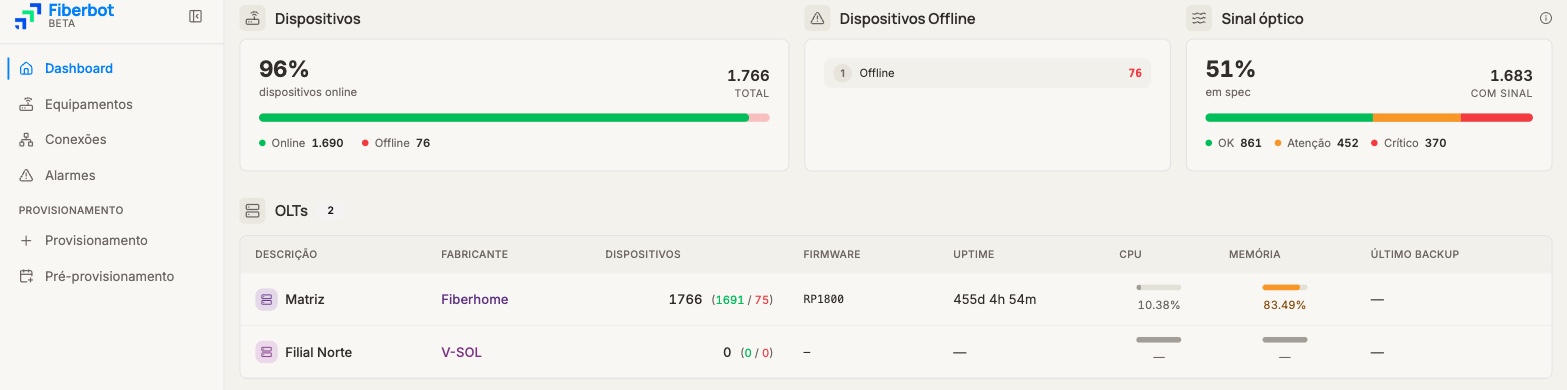Click the OK 861 legend text
1567x390 pixels.
(x=1239, y=143)
